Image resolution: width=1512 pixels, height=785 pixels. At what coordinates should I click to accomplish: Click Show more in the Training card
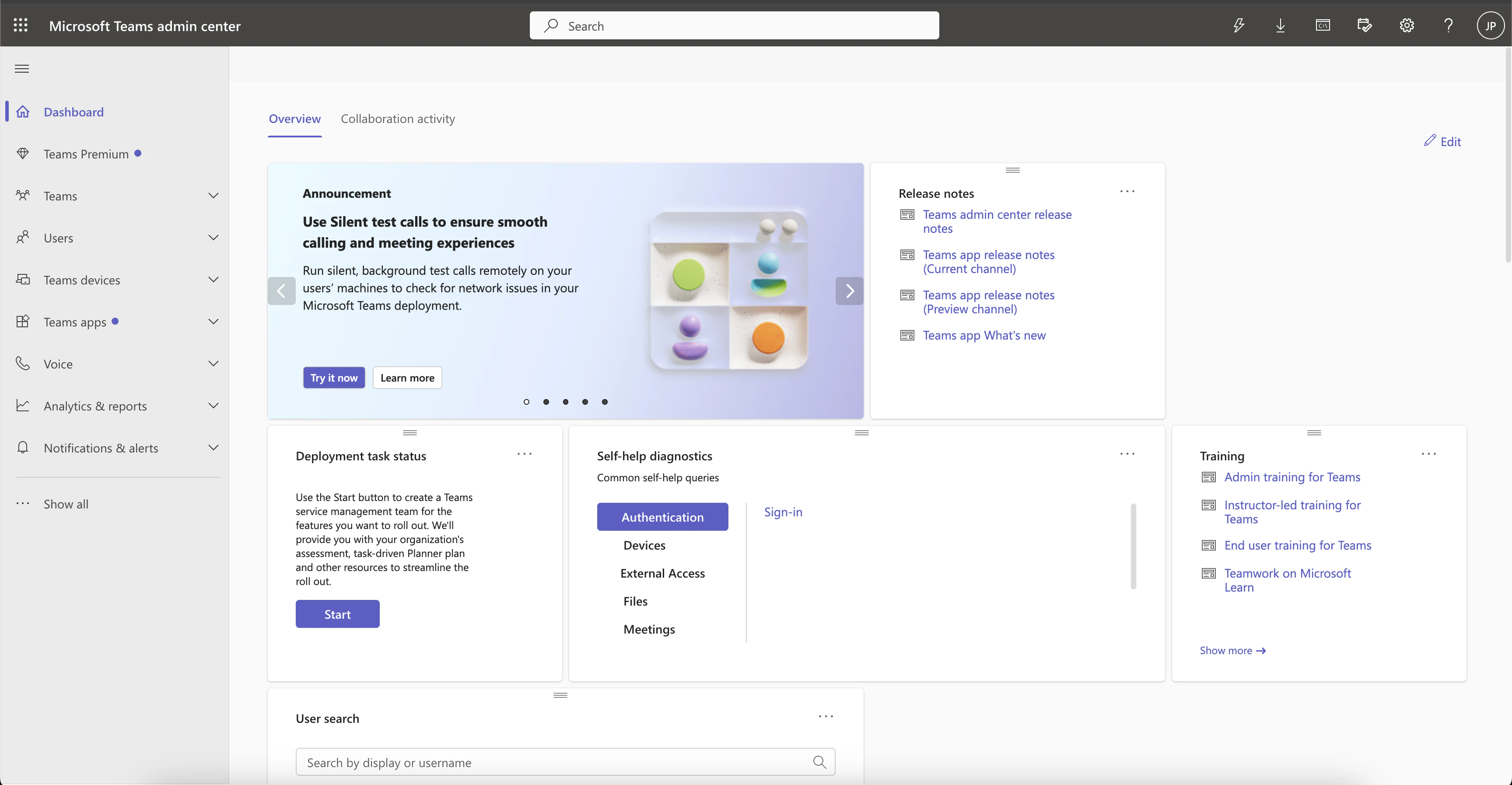(1232, 650)
